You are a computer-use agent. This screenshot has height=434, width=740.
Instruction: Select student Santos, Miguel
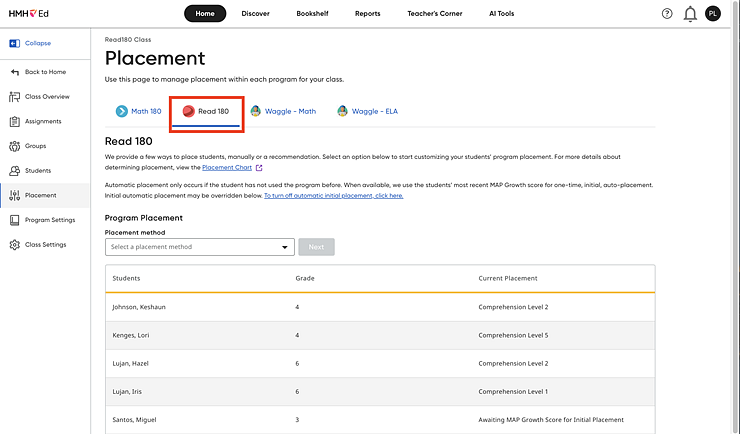pyautogui.click(x=134, y=420)
